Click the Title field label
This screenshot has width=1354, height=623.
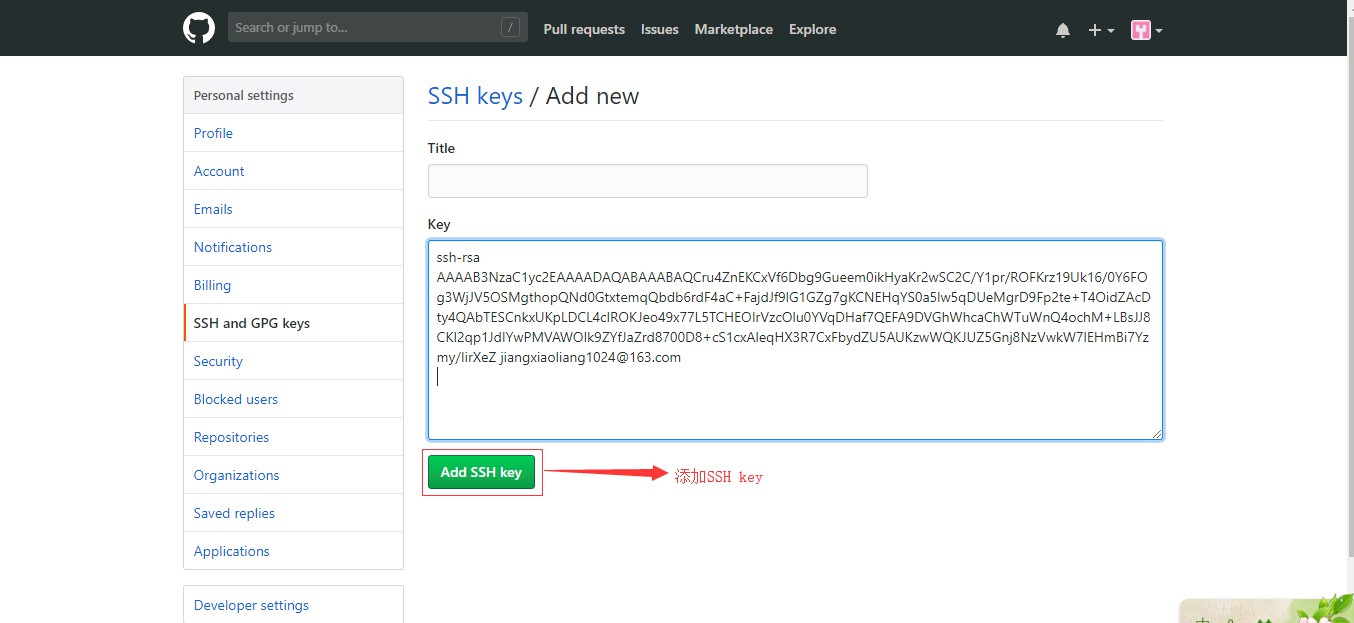tap(441, 148)
